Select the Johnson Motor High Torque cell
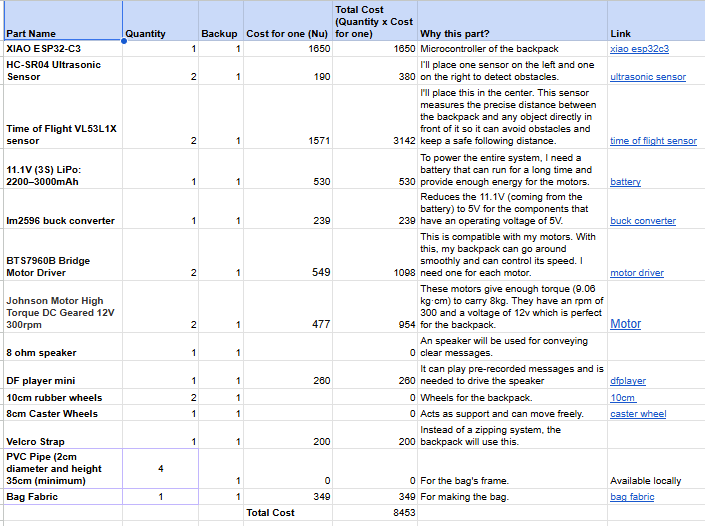 tap(63, 307)
